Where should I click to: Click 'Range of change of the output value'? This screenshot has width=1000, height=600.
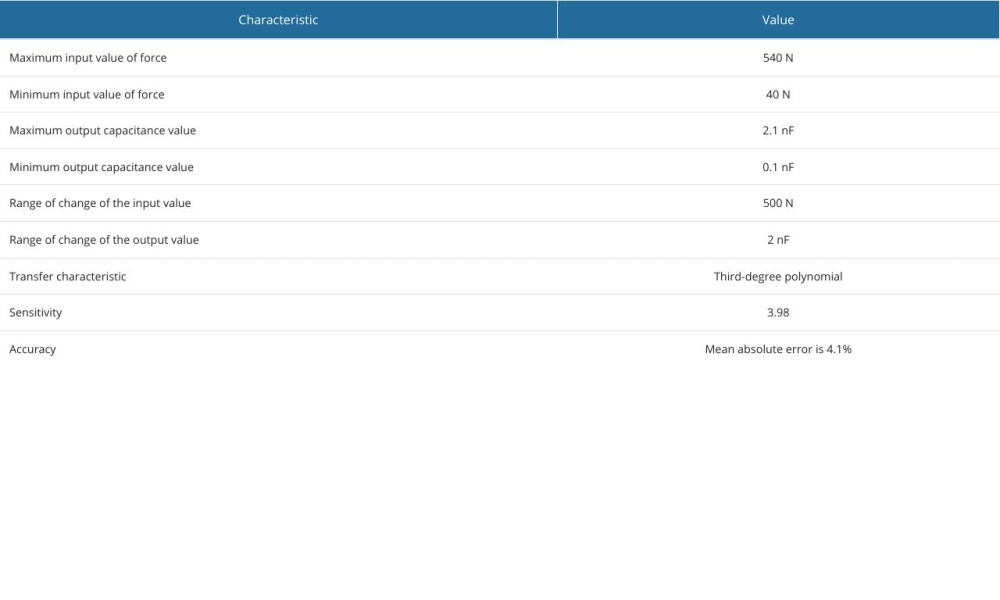pyautogui.click(x=104, y=240)
